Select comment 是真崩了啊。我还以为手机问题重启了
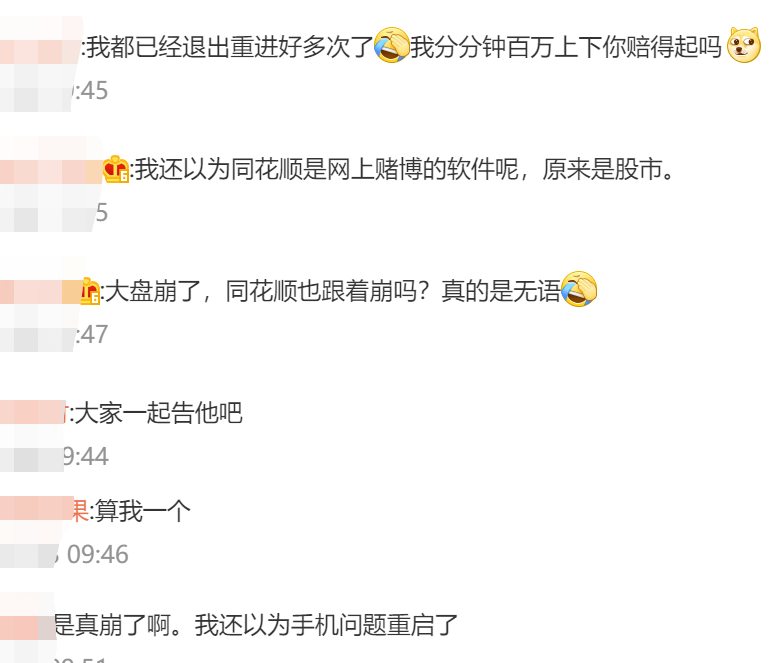The width and height of the screenshot is (784, 663). click(256, 625)
